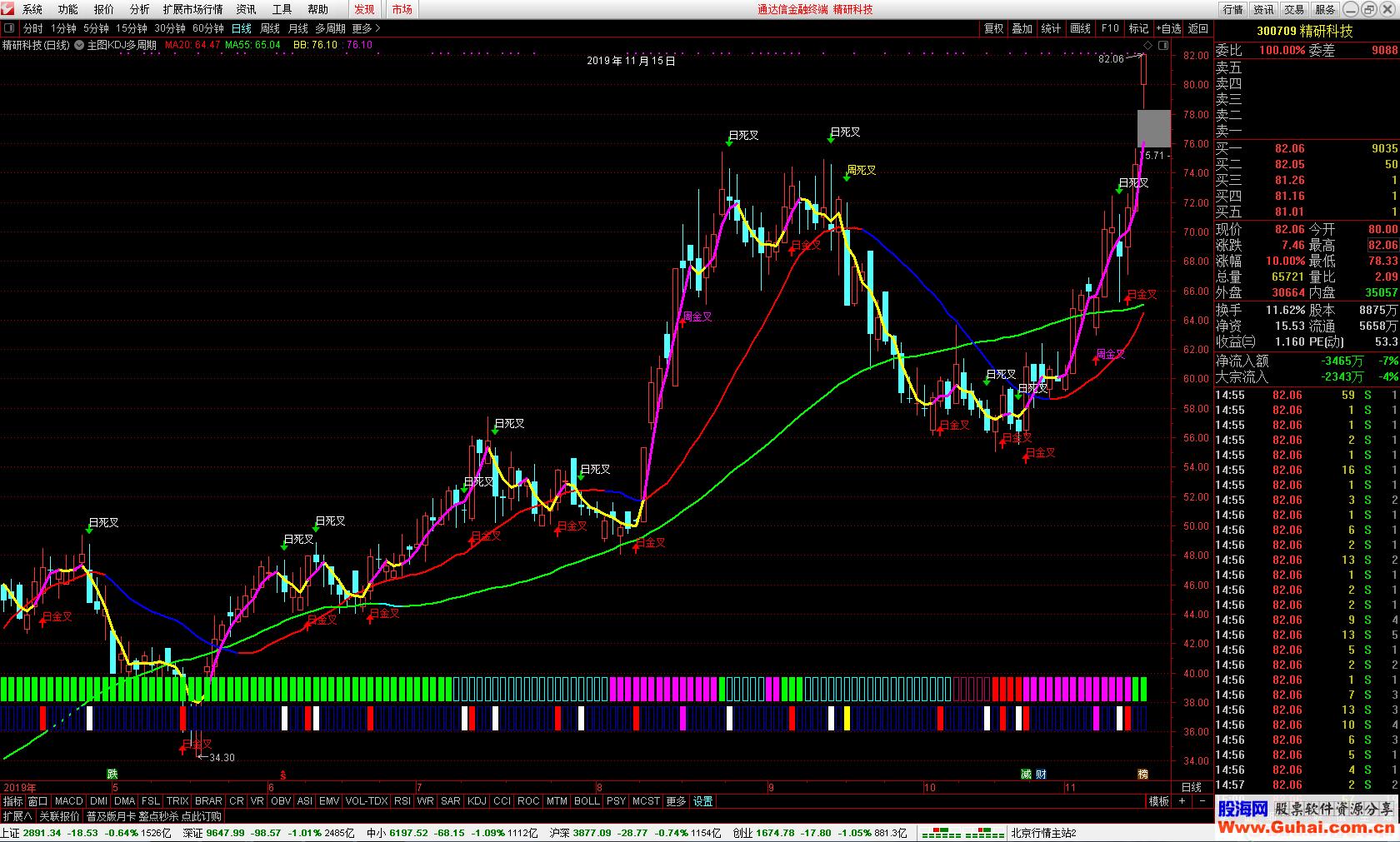Viewport: 1400px width, 842px height.
Task: Click the 创业 index quote in status bar
Action: tap(820, 833)
